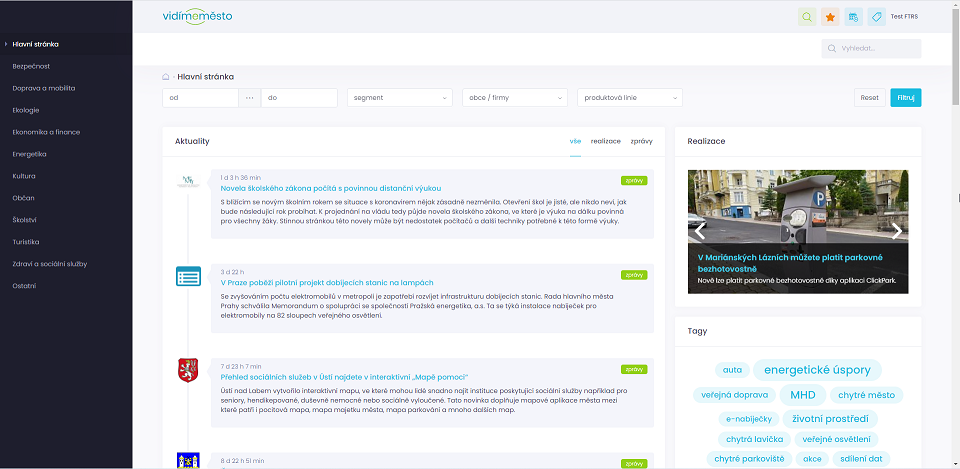Expand the segment dropdown

(400, 98)
